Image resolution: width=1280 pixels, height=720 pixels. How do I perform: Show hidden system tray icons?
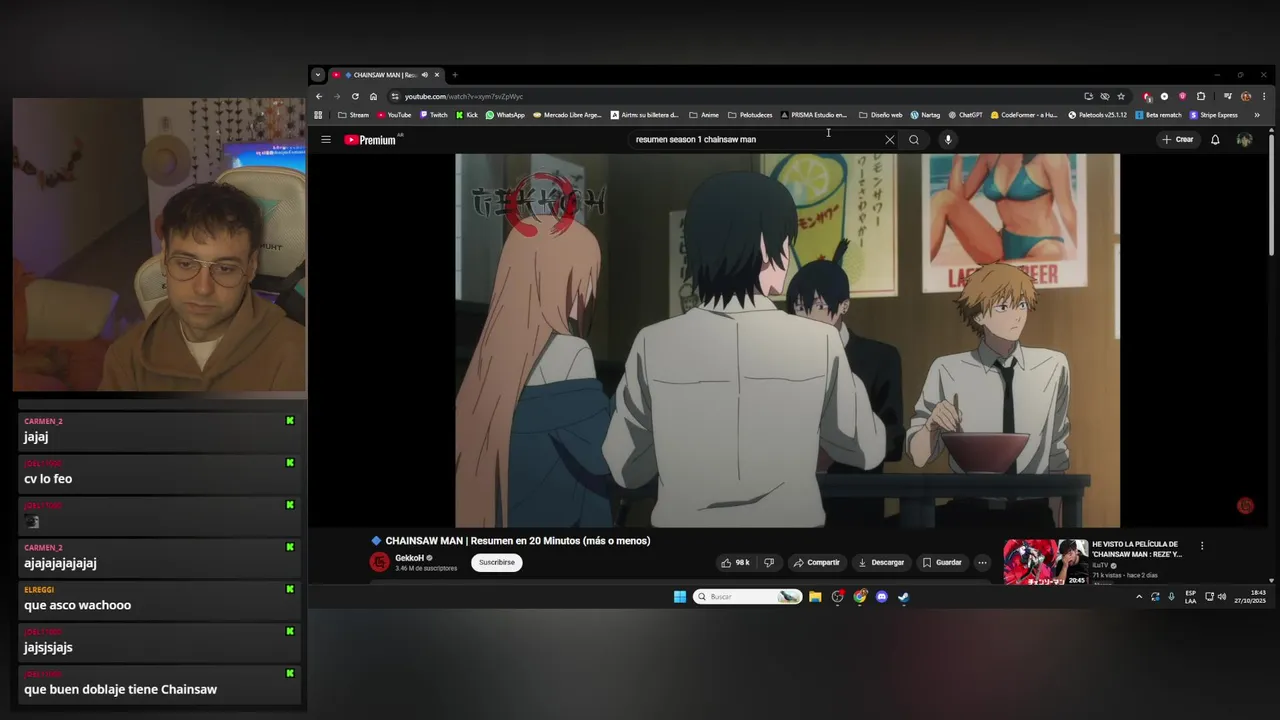1138,597
